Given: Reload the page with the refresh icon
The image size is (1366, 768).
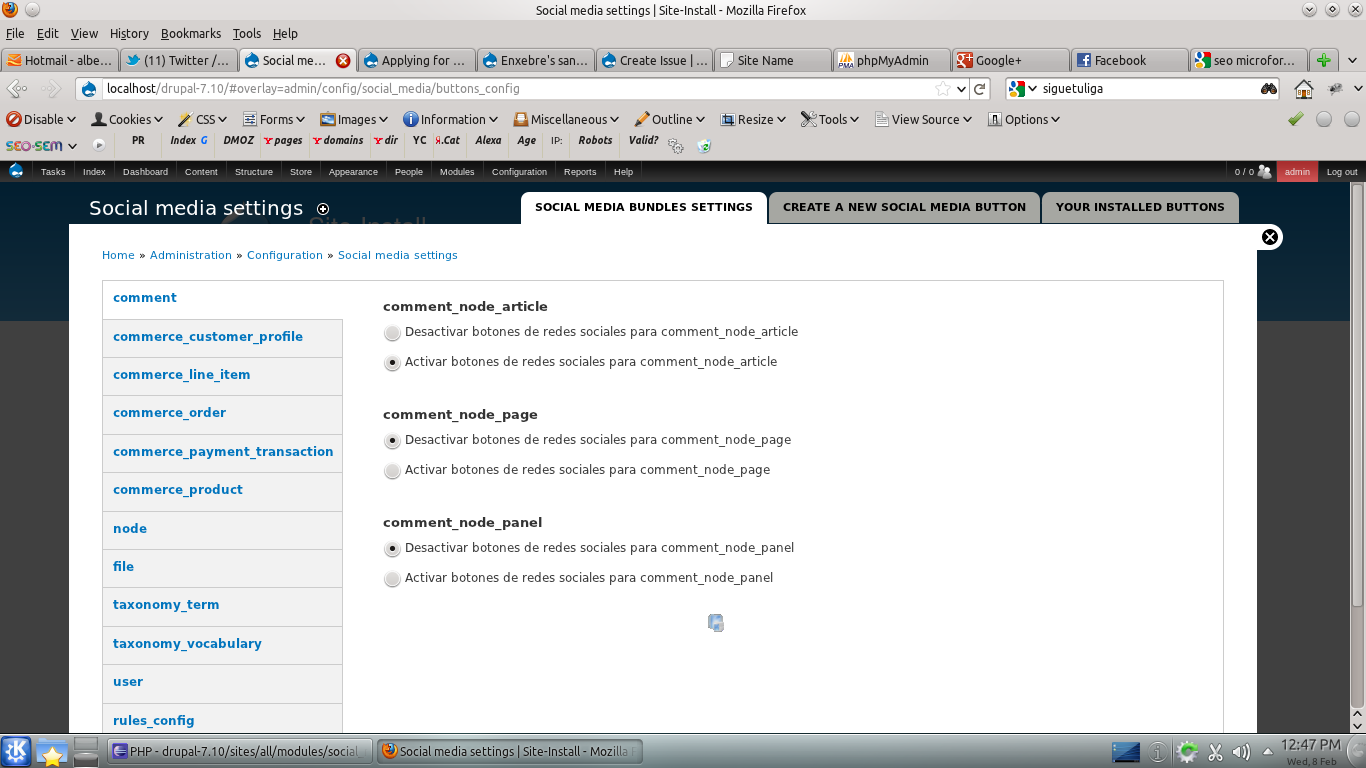Looking at the screenshot, I should coord(981,89).
